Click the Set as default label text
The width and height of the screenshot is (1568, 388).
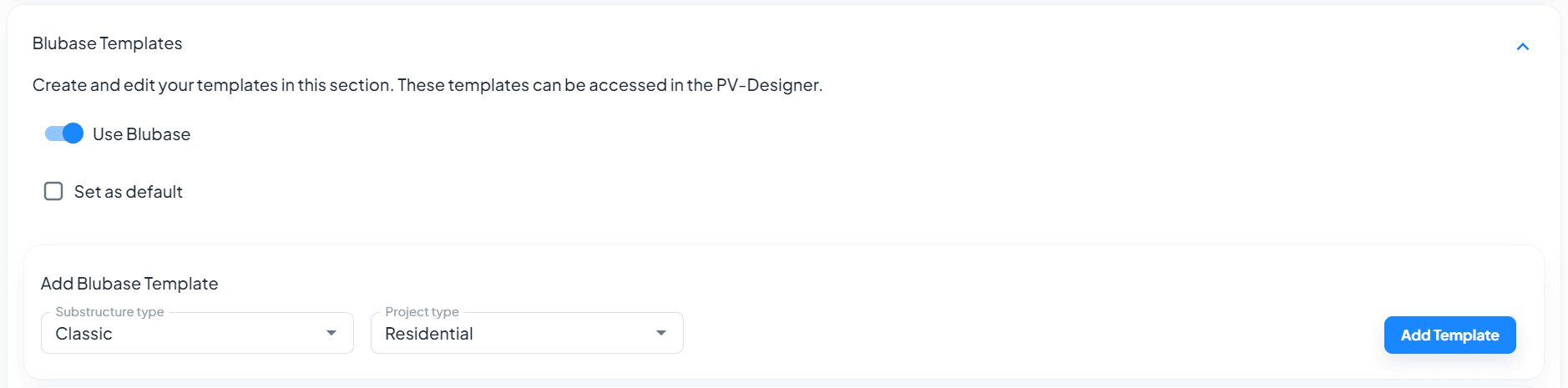[x=128, y=192]
